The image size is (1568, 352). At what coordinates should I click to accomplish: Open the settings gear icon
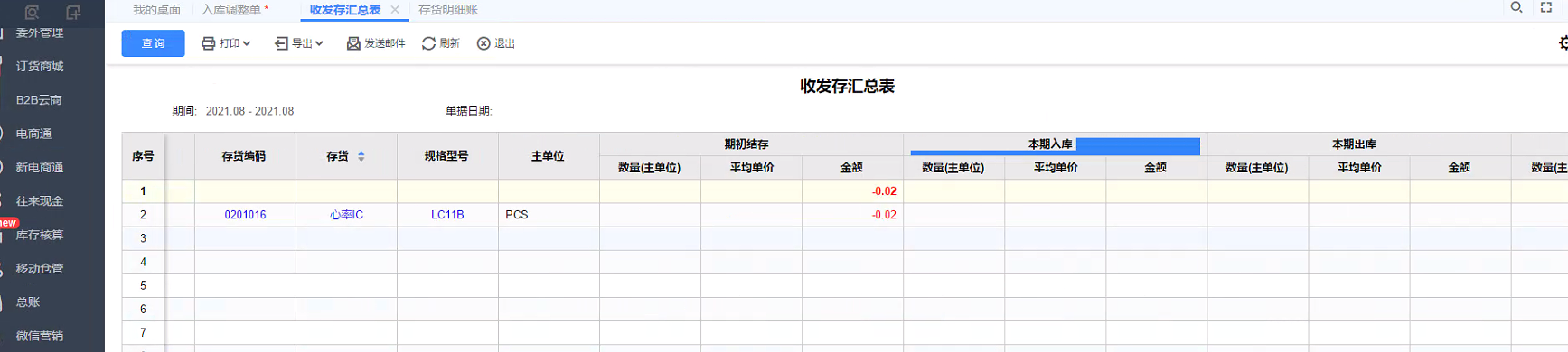pyautogui.click(x=1563, y=42)
